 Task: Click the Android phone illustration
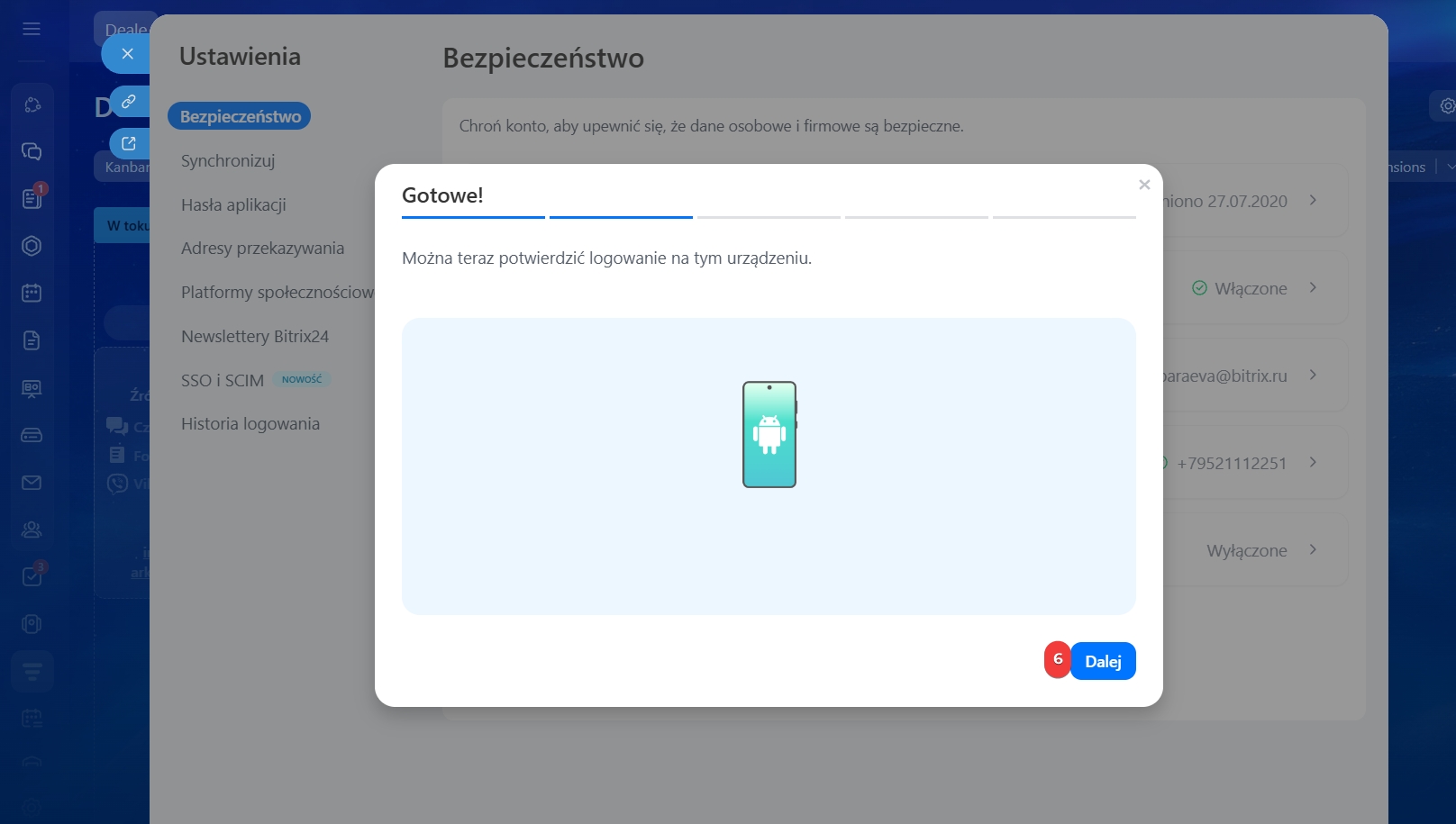tap(769, 434)
